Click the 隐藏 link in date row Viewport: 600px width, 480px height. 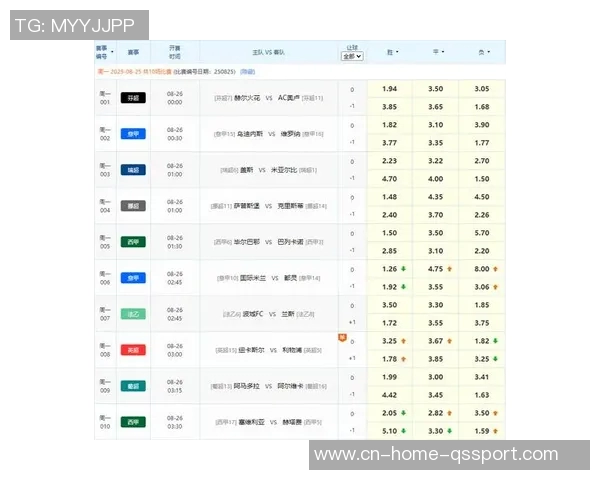pyautogui.click(x=247, y=72)
